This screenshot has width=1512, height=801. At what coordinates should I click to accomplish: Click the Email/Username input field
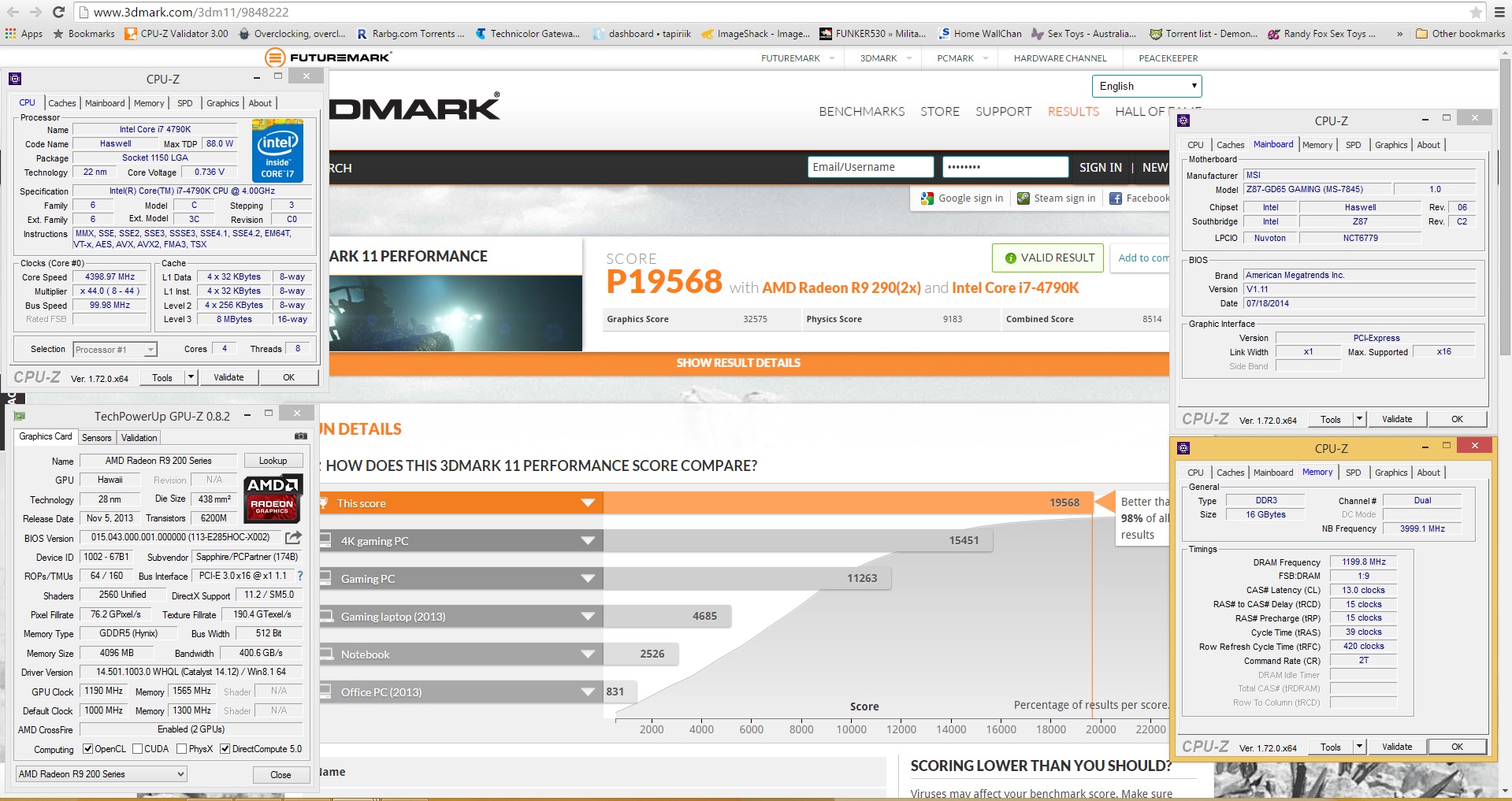[x=871, y=167]
